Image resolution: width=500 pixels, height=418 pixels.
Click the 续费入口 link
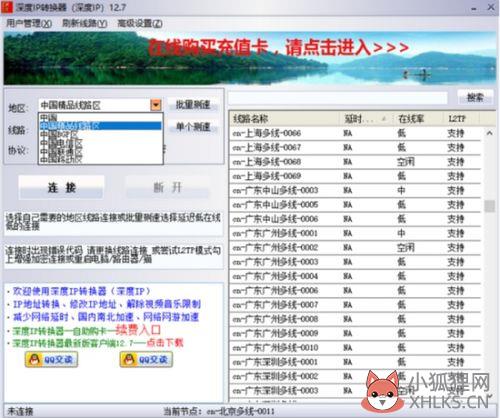138,330
